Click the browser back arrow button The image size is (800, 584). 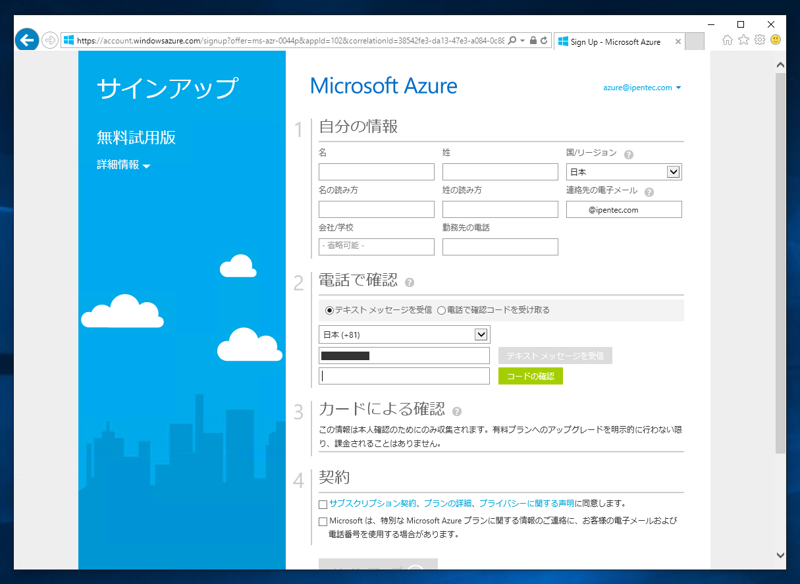point(27,40)
